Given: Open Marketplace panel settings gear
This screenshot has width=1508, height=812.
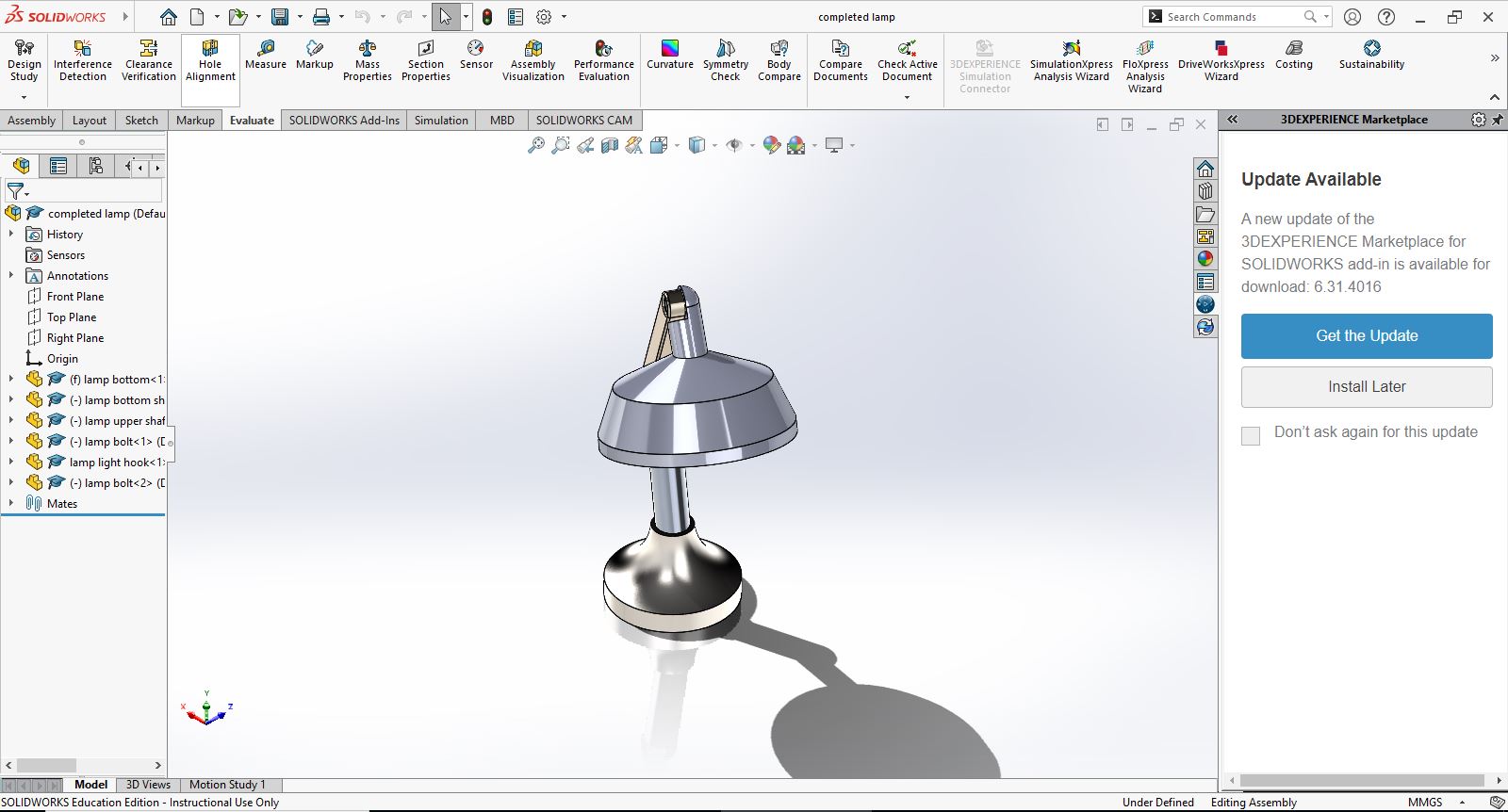Looking at the screenshot, I should [1478, 120].
